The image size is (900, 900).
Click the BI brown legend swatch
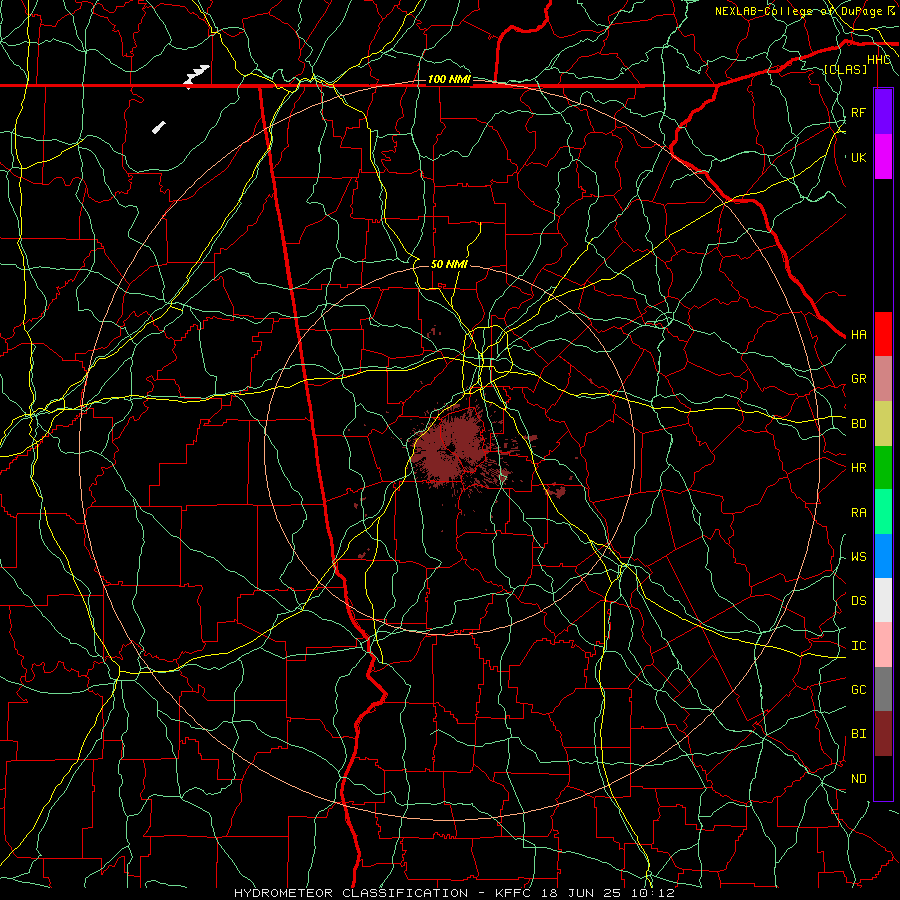point(883,734)
